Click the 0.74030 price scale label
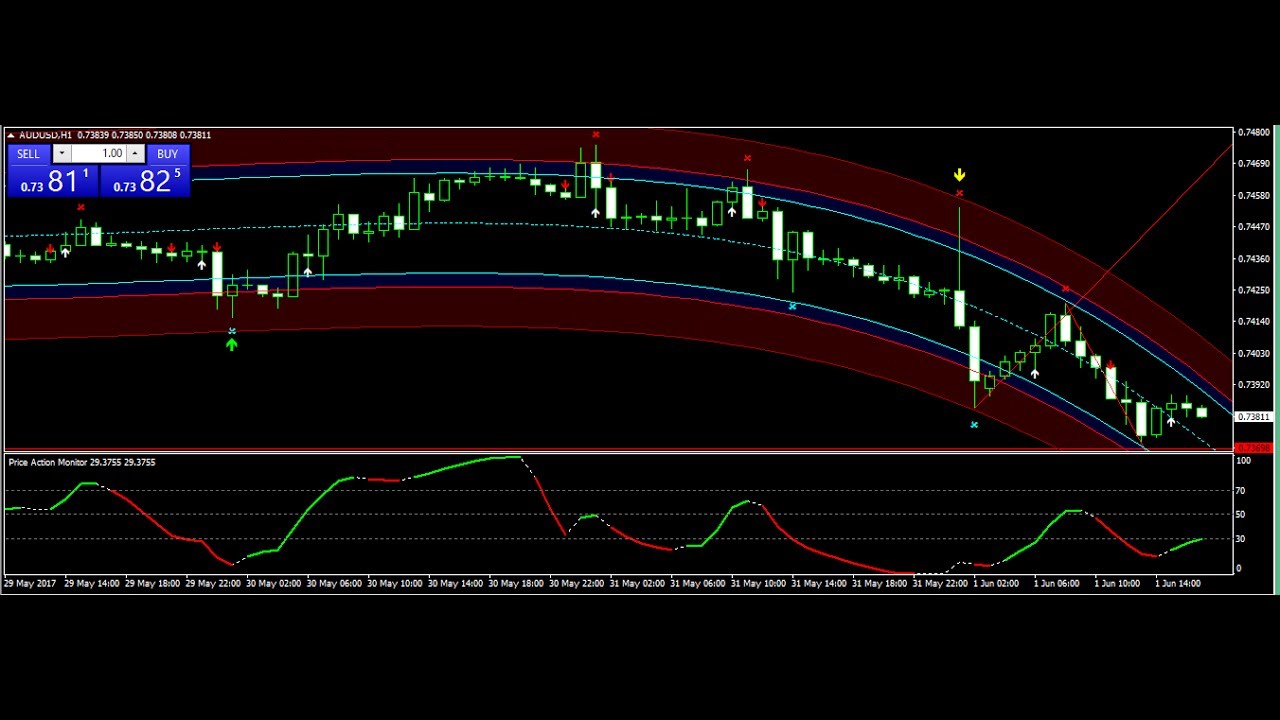This screenshot has height=720, width=1280. [x=1255, y=353]
